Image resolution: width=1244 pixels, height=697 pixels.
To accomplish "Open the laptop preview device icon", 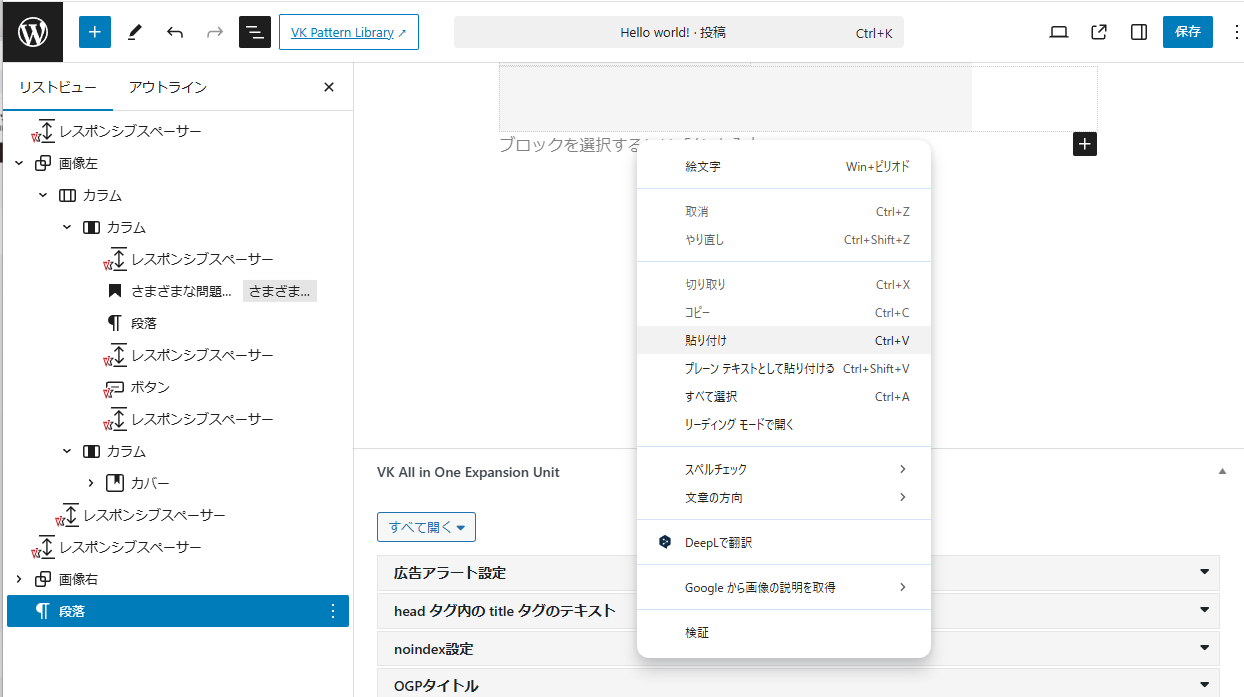I will click(1059, 32).
